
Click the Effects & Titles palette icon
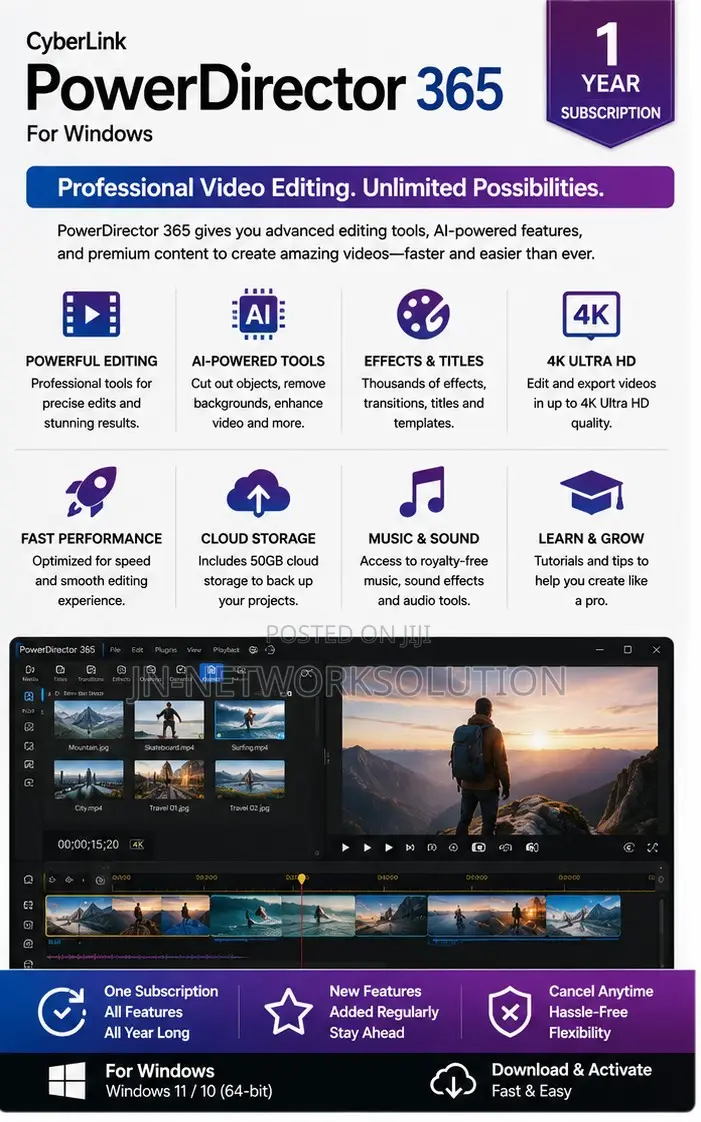coord(423,313)
